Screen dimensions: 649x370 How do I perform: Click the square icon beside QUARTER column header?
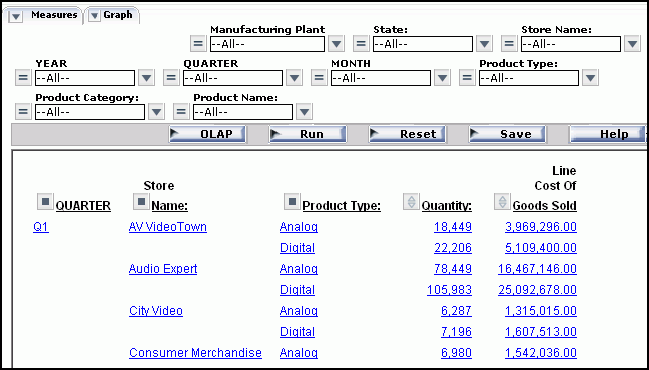[45, 202]
